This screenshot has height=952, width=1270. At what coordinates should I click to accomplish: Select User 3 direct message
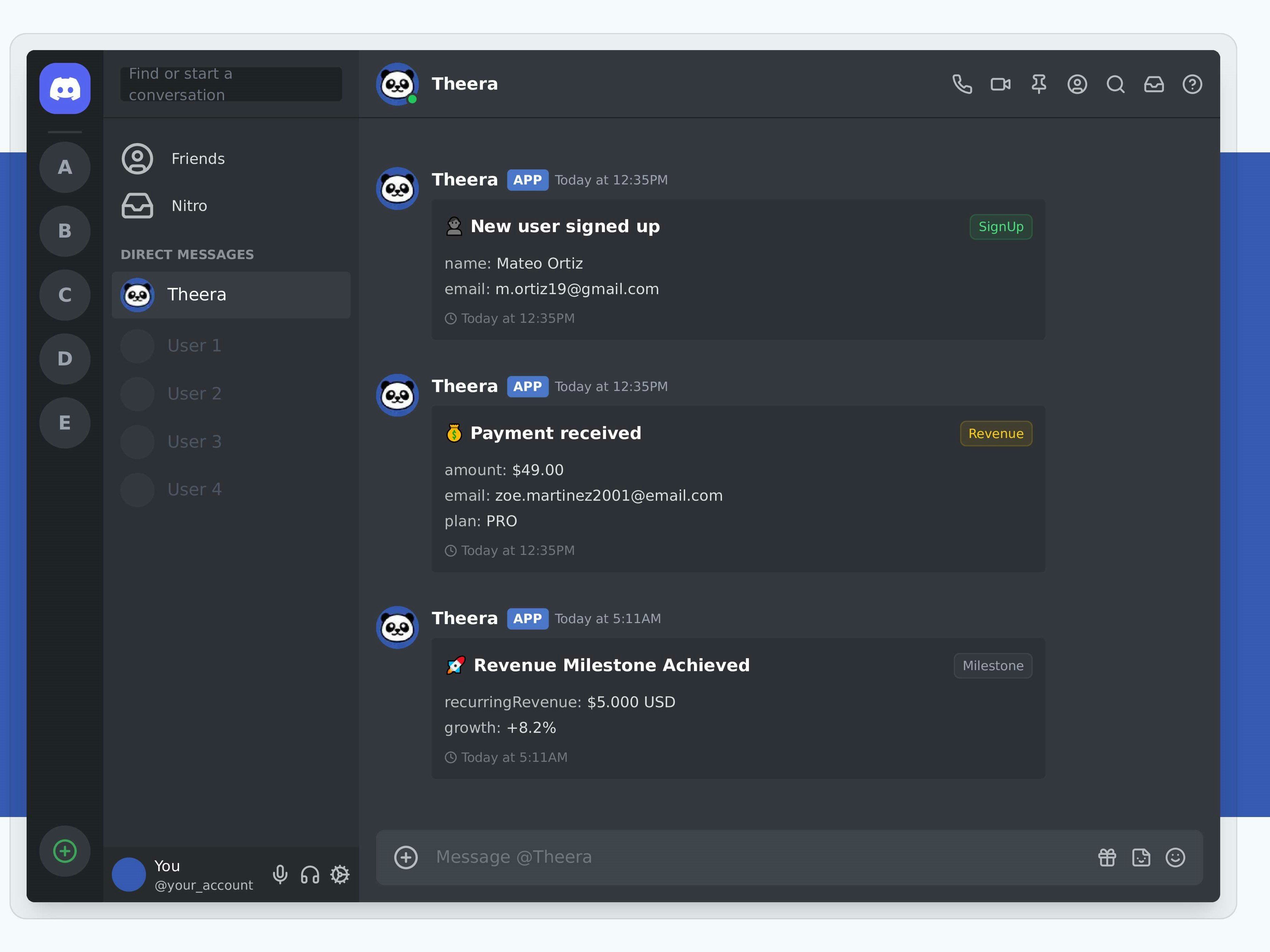[231, 442]
